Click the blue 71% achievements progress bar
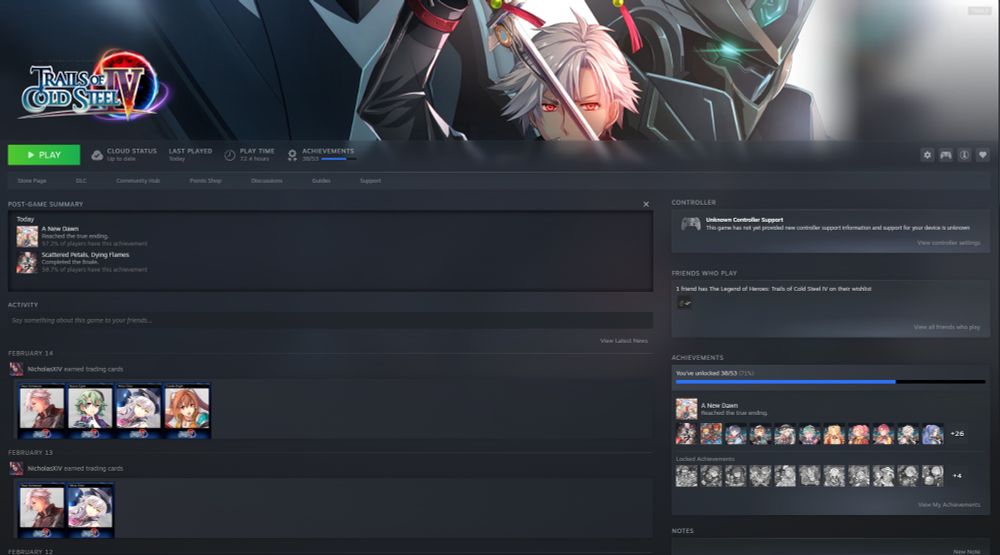 830,382
